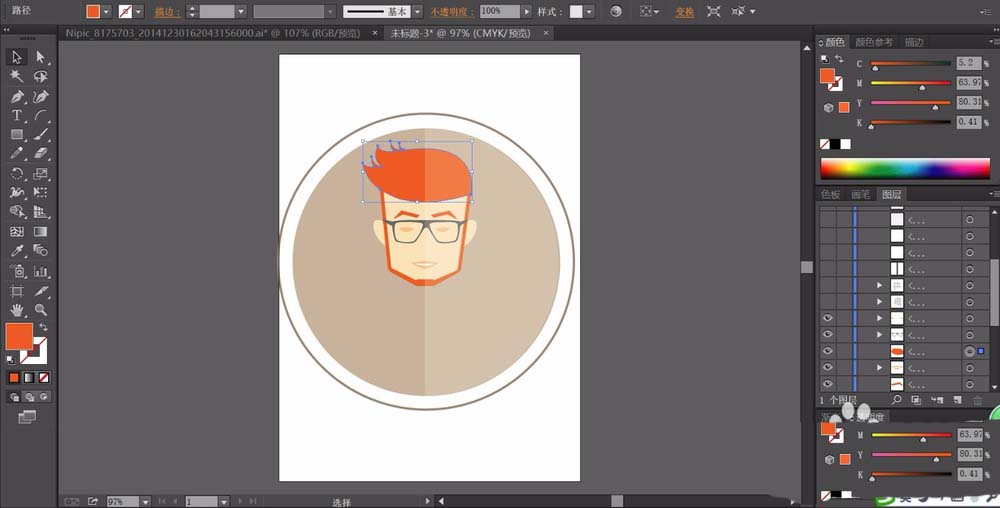The image size is (1000, 508).
Task: Select the Scale tool
Action: coord(40,173)
